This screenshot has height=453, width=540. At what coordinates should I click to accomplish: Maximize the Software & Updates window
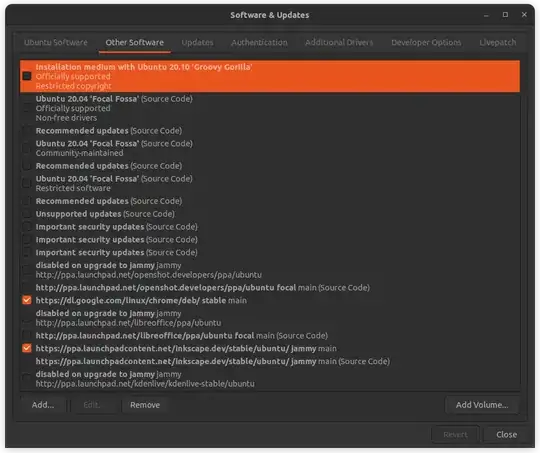[505, 15]
